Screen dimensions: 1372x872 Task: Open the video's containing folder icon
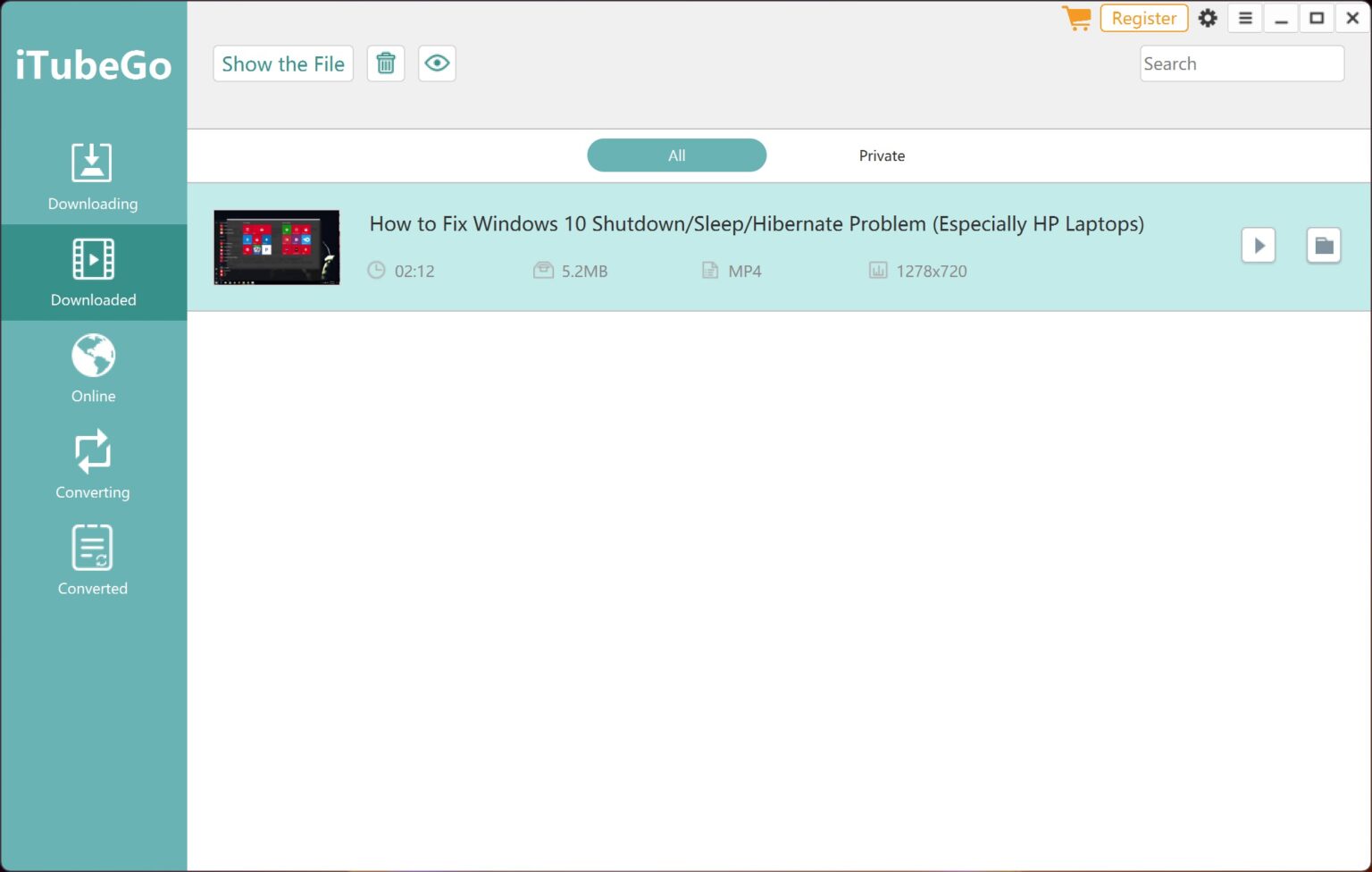(1323, 245)
